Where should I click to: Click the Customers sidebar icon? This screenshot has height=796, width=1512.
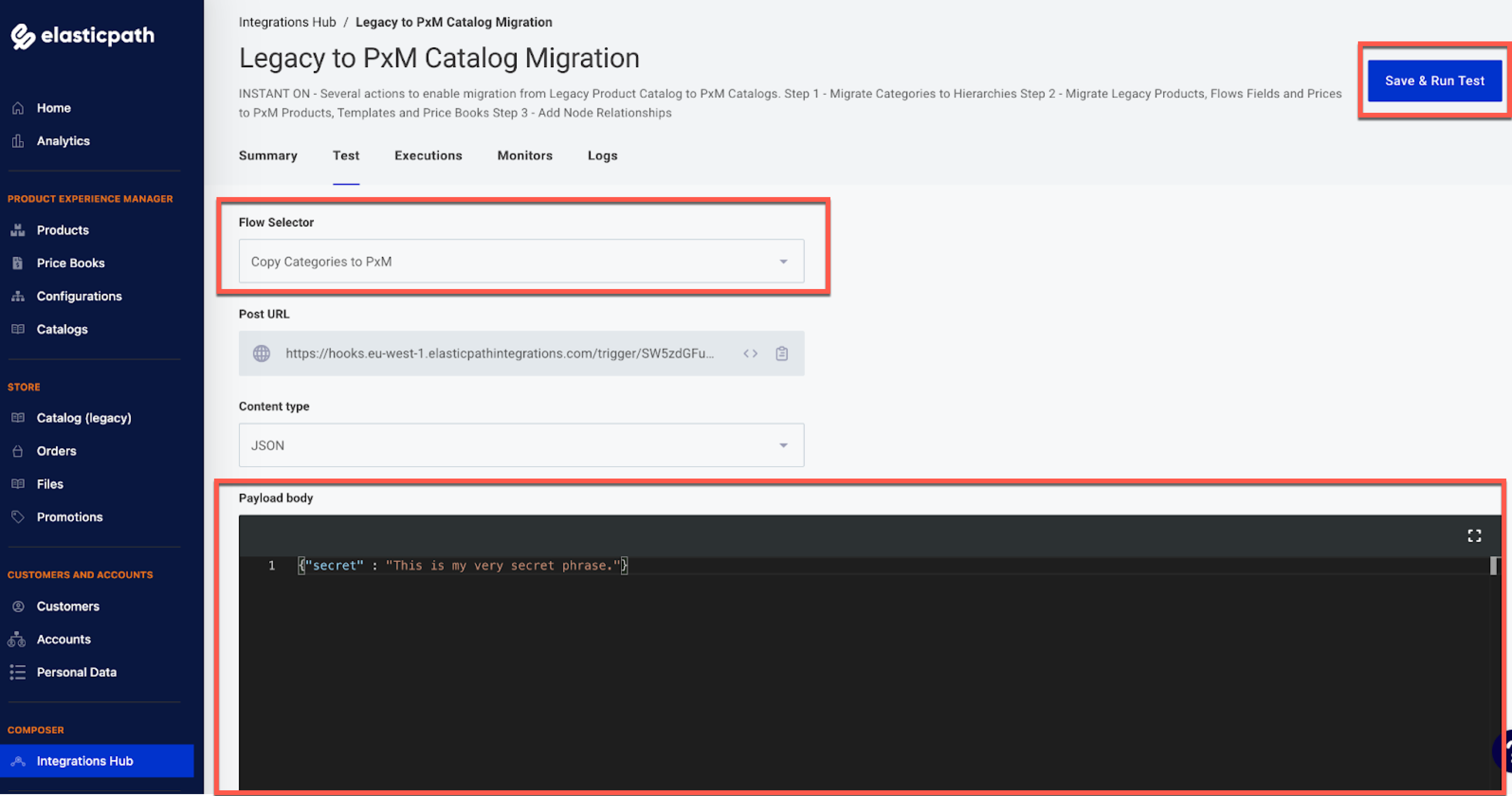coord(19,606)
